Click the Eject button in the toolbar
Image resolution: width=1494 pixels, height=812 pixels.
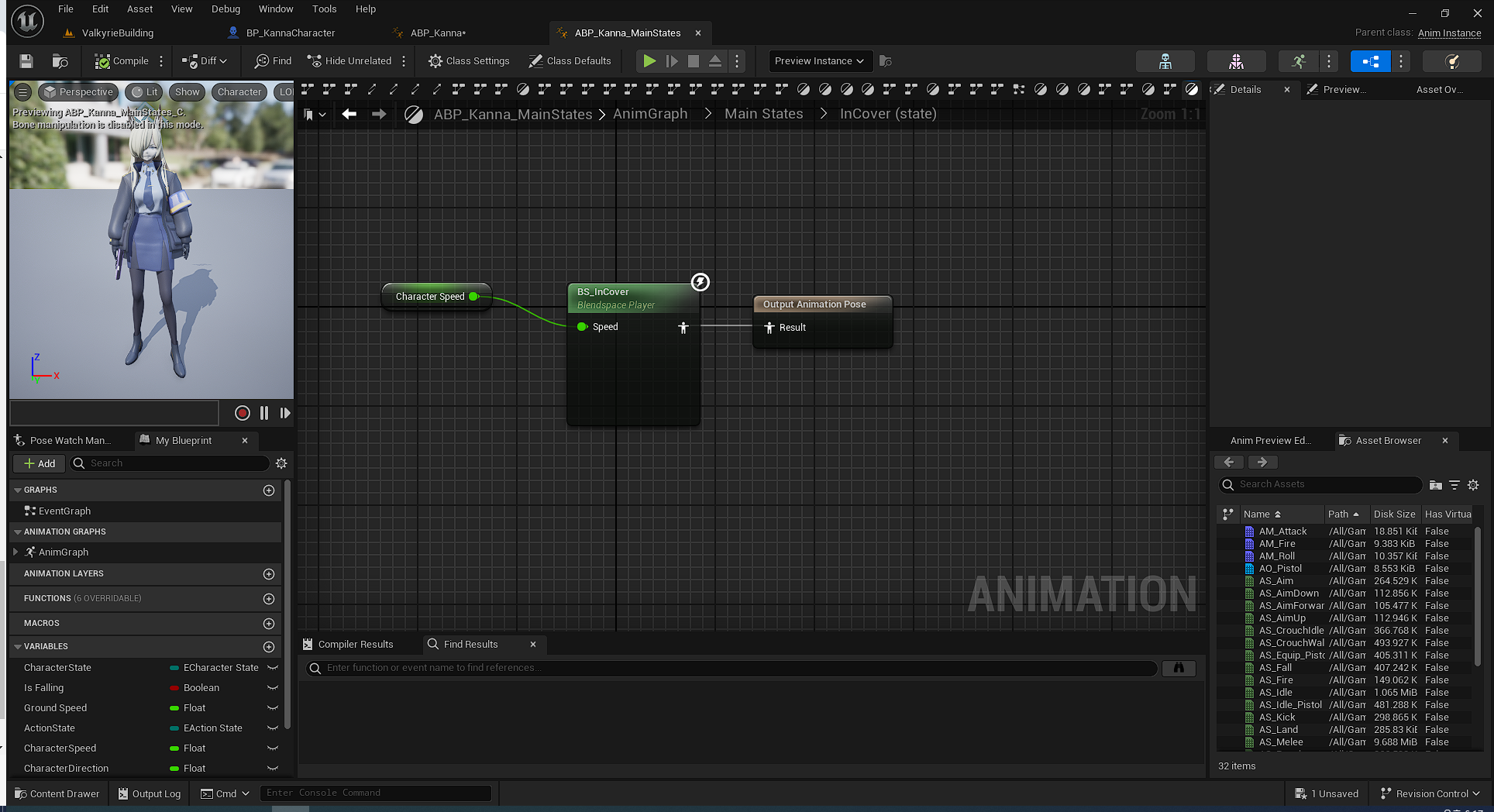coord(715,61)
